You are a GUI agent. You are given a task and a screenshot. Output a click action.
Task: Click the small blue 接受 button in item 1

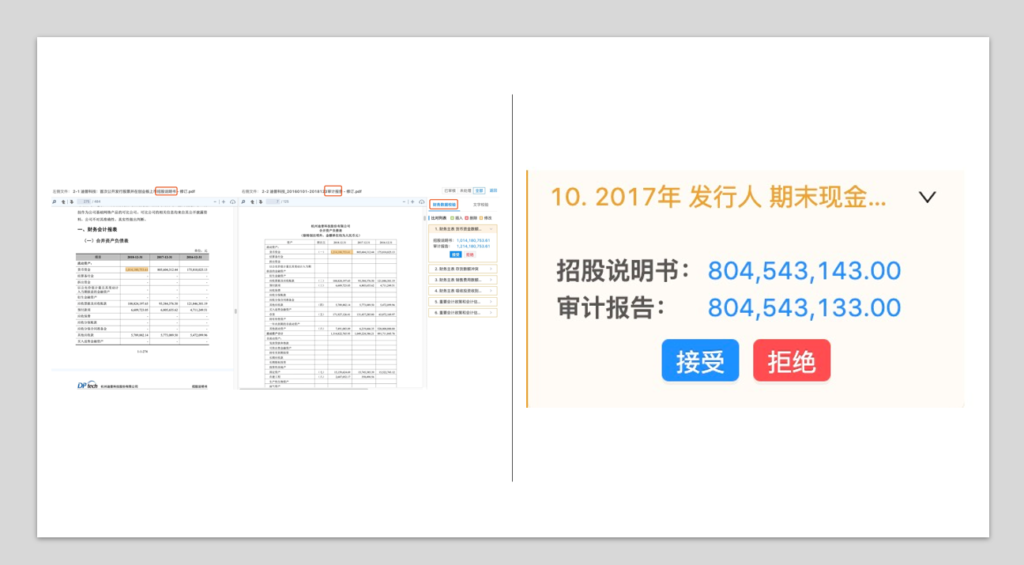point(455,254)
